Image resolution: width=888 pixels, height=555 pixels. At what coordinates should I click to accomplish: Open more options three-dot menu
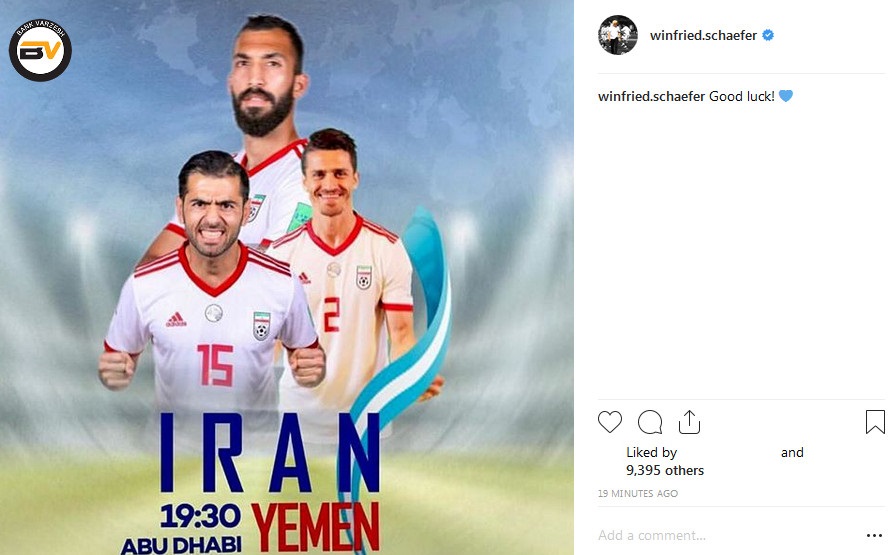874,536
